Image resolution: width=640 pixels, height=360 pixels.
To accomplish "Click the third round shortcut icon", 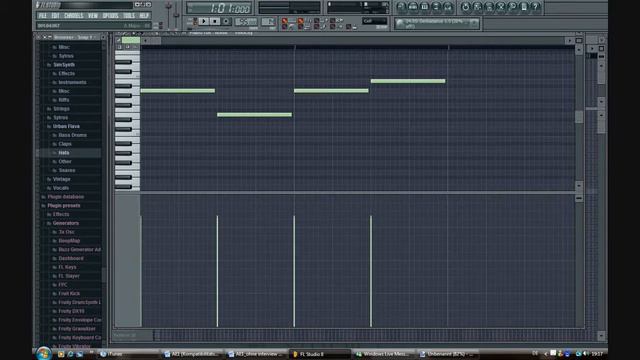I will tap(424, 7).
